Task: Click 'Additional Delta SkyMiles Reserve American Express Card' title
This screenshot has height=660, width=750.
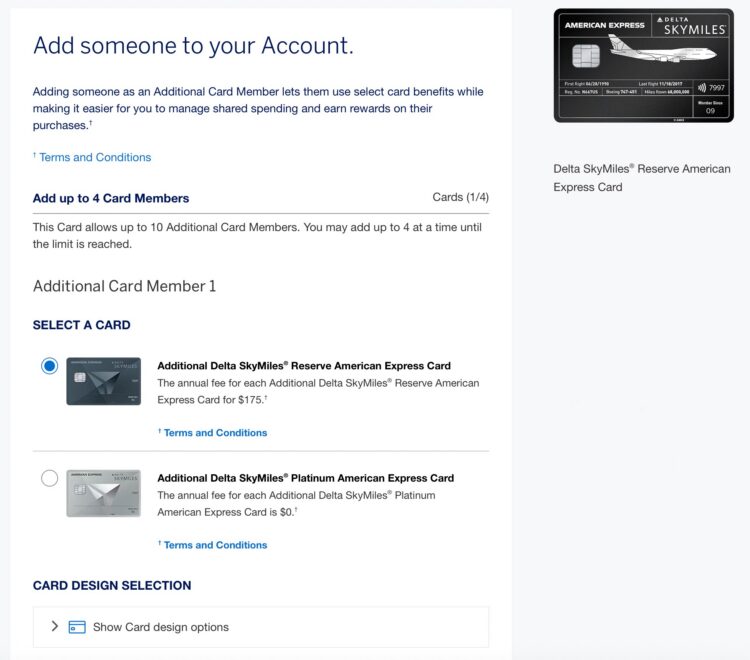Action: (304, 366)
